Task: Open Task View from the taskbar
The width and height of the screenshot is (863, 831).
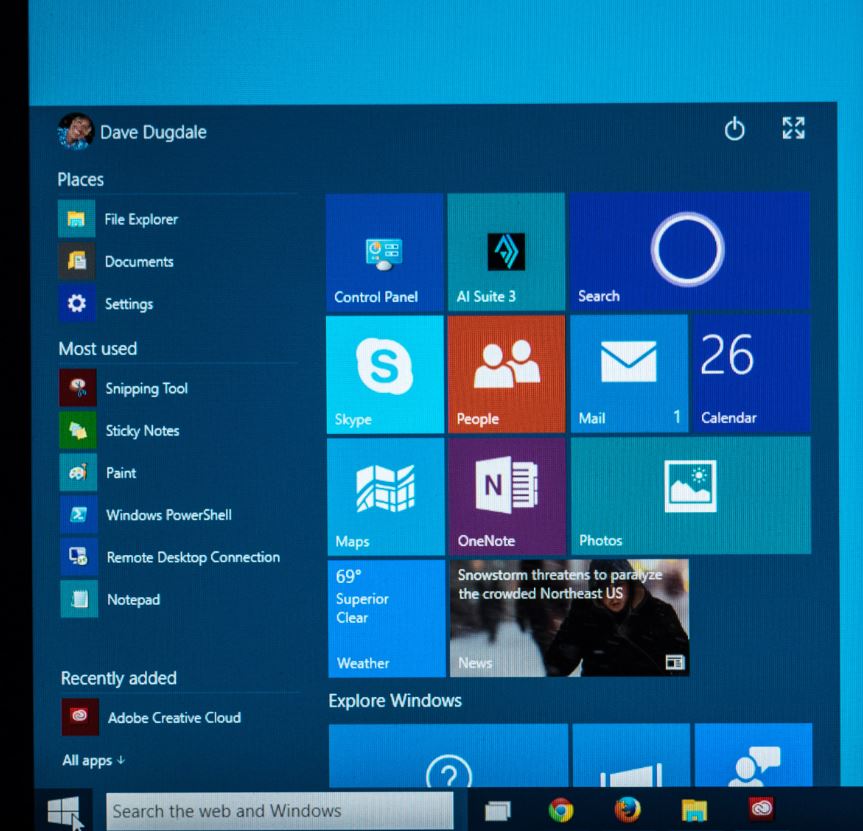Action: pos(498,810)
